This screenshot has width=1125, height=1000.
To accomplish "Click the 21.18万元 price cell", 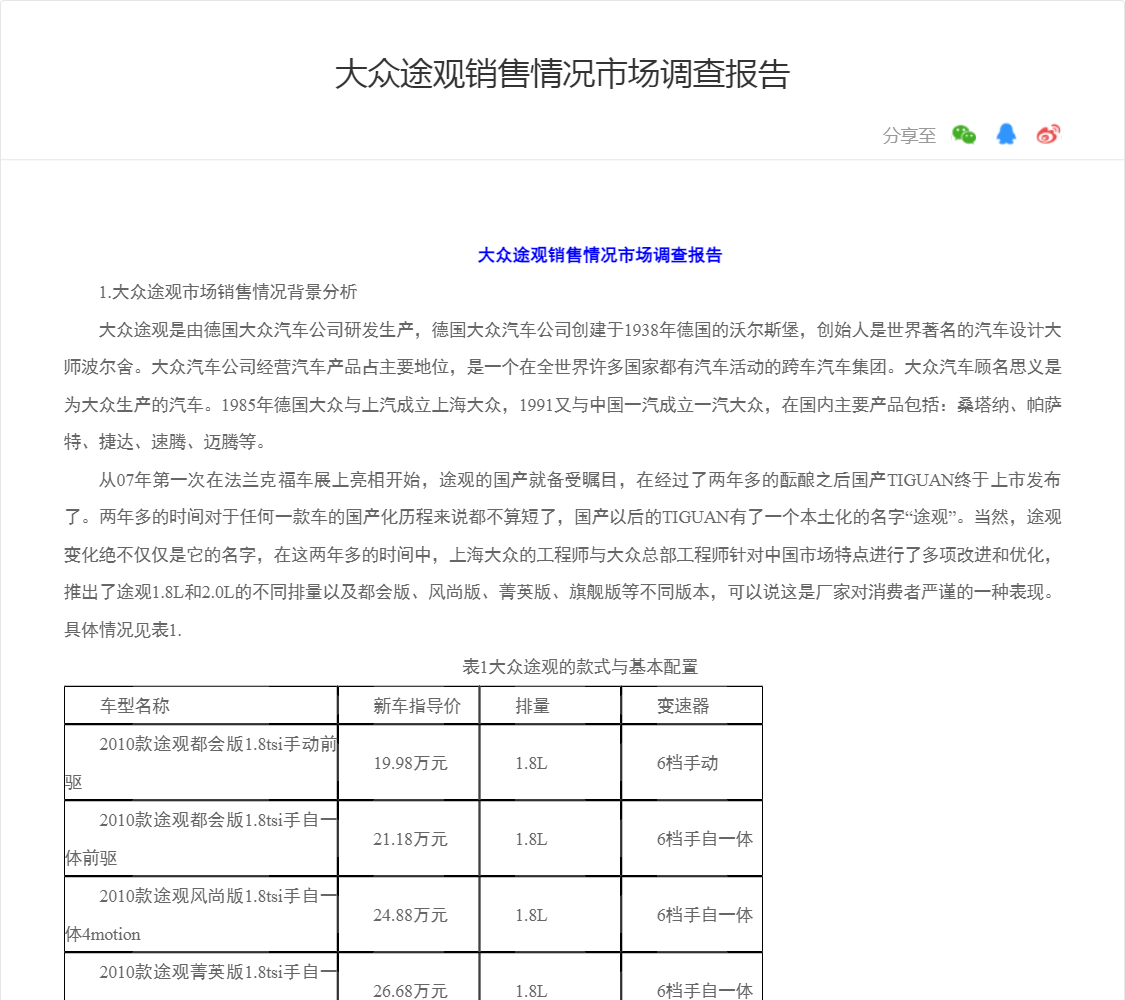I will (408, 839).
